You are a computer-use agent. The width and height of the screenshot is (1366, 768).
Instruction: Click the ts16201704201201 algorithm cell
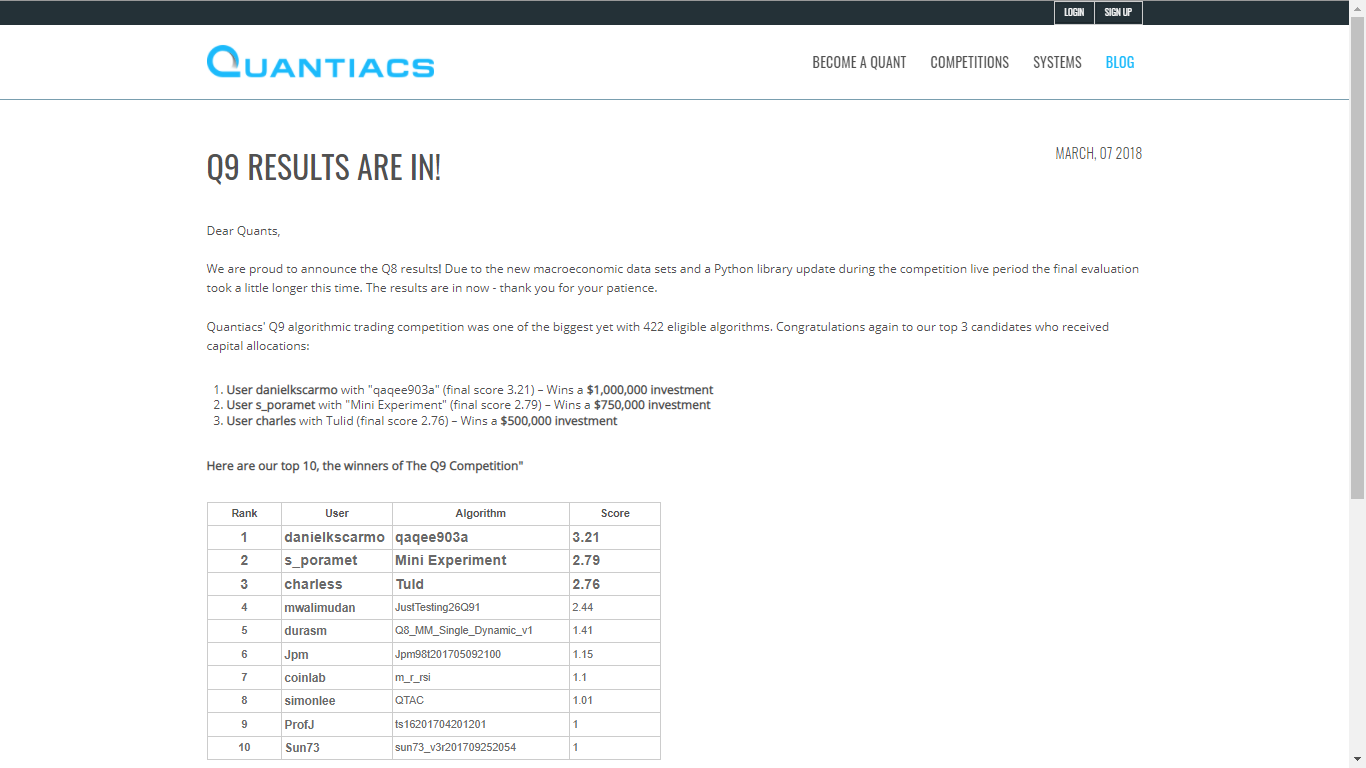(481, 724)
